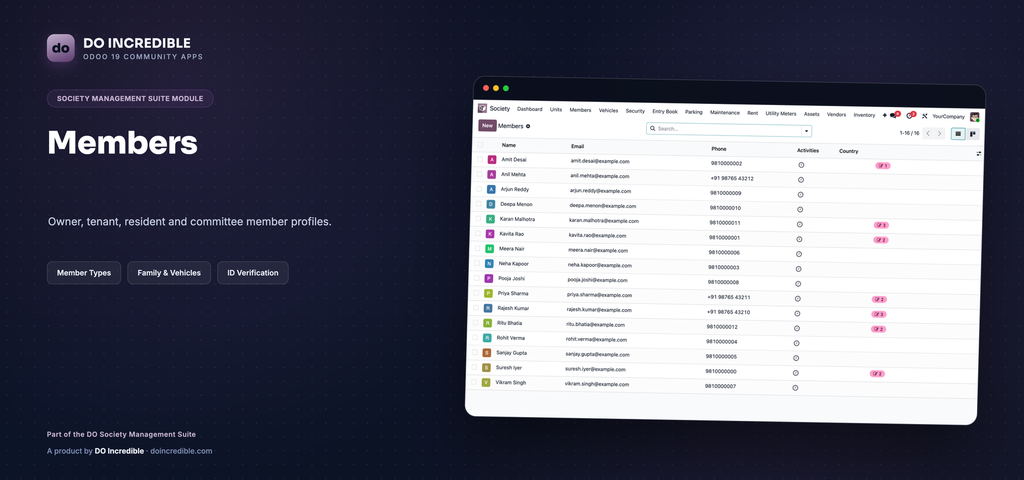This screenshot has height=480, width=1024.
Task: Check the Rohit Verma row checkbox
Action: pyautogui.click(x=475, y=338)
